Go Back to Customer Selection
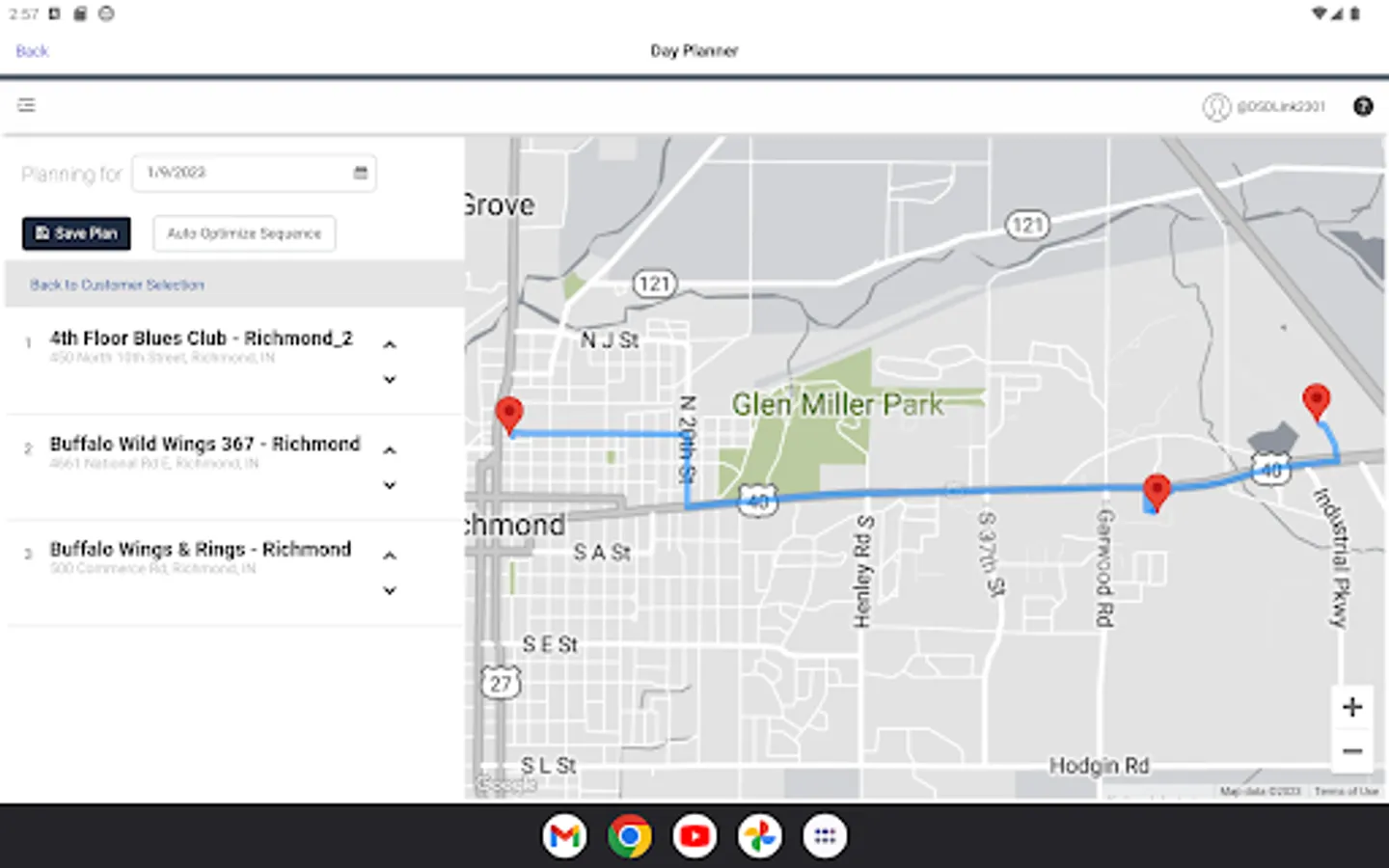 [x=117, y=285]
